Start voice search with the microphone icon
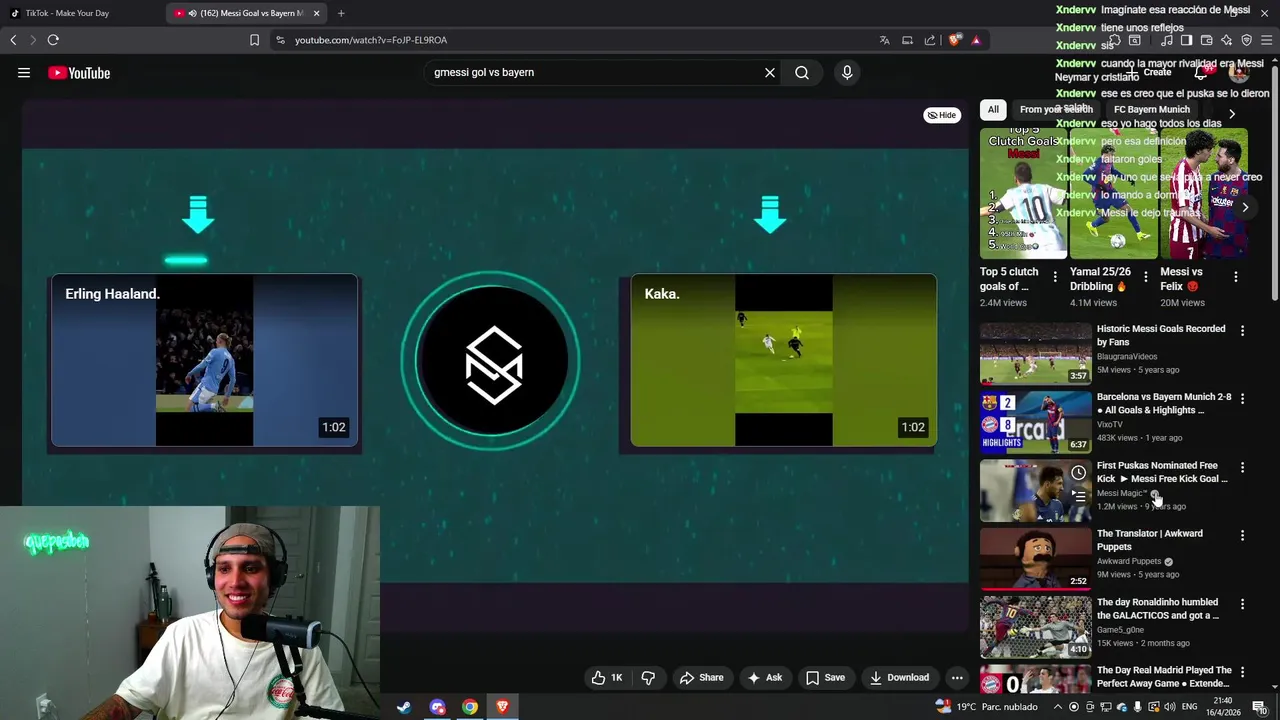The width and height of the screenshot is (1280, 720). point(847,73)
